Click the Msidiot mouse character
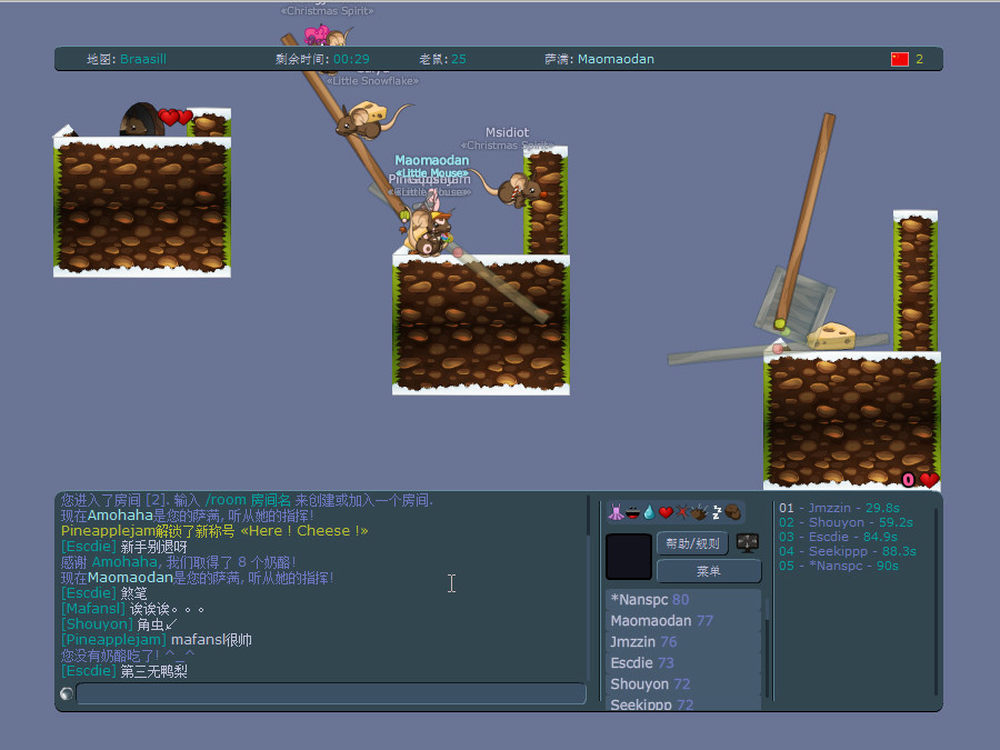Image resolution: width=1000 pixels, height=750 pixels. 517,188
